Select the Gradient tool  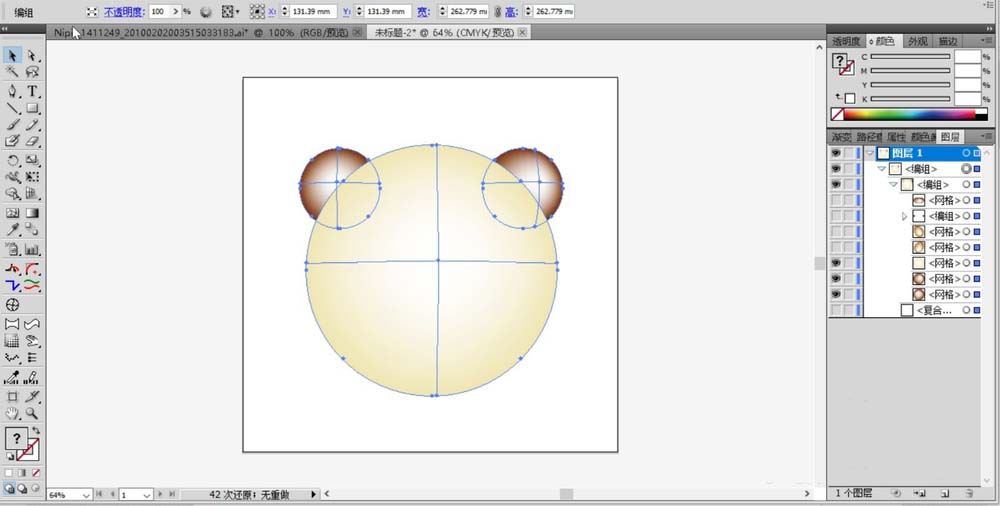tap(32, 213)
